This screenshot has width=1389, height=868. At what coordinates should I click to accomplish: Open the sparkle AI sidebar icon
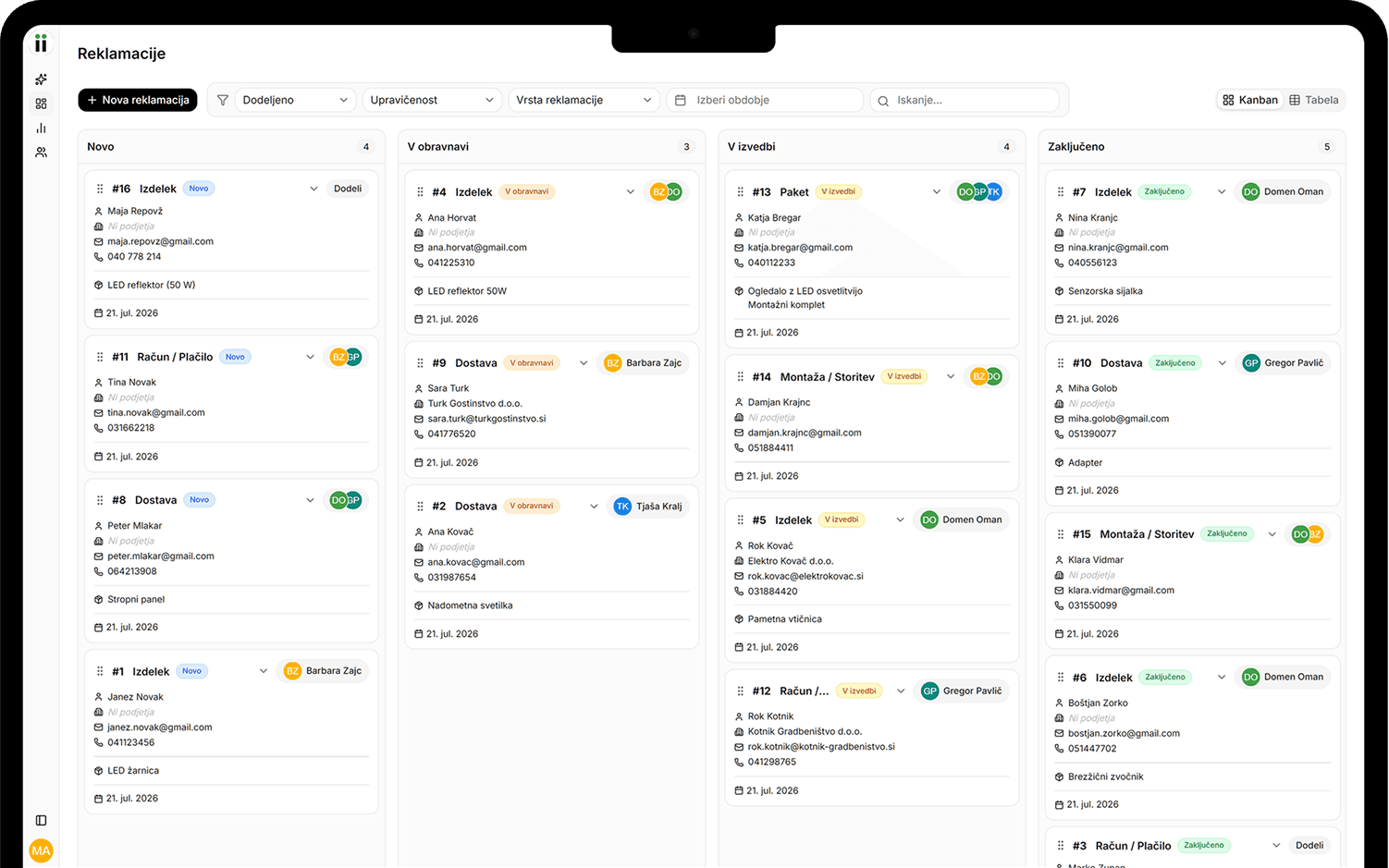[x=41, y=79]
